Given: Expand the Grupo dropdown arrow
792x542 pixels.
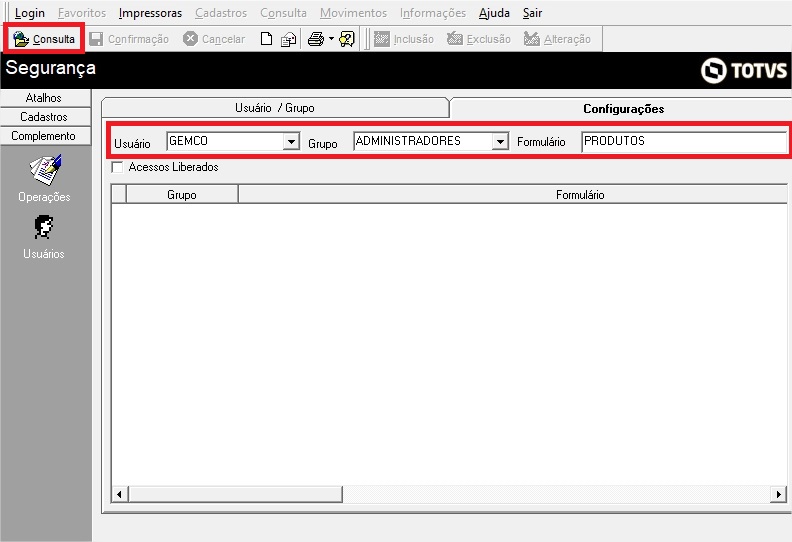Looking at the screenshot, I should tap(500, 141).
